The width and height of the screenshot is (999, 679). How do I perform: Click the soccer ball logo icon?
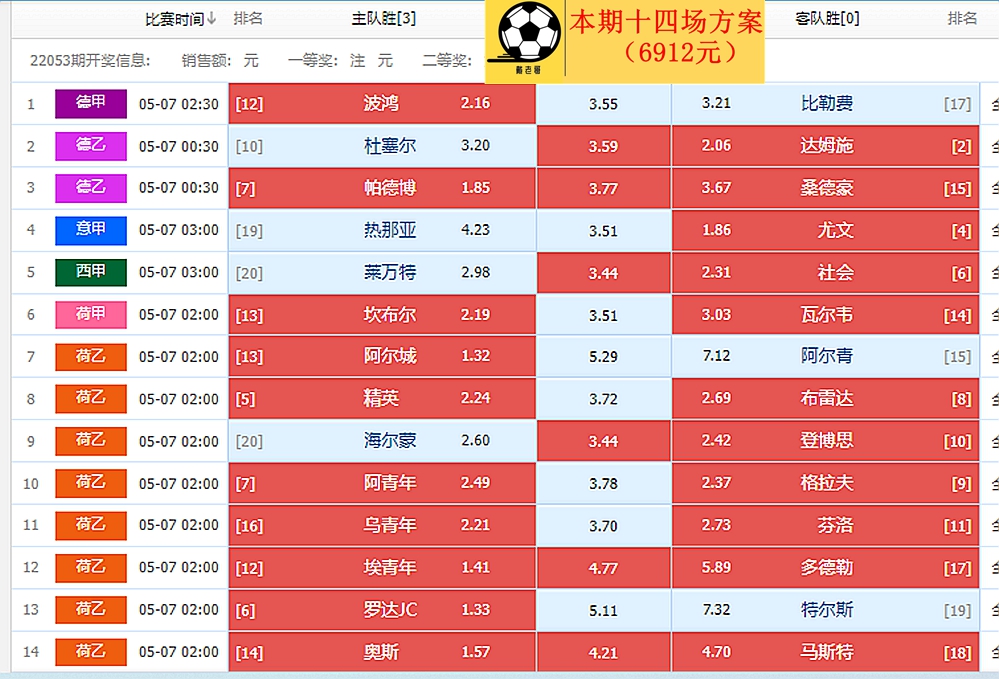click(x=528, y=34)
